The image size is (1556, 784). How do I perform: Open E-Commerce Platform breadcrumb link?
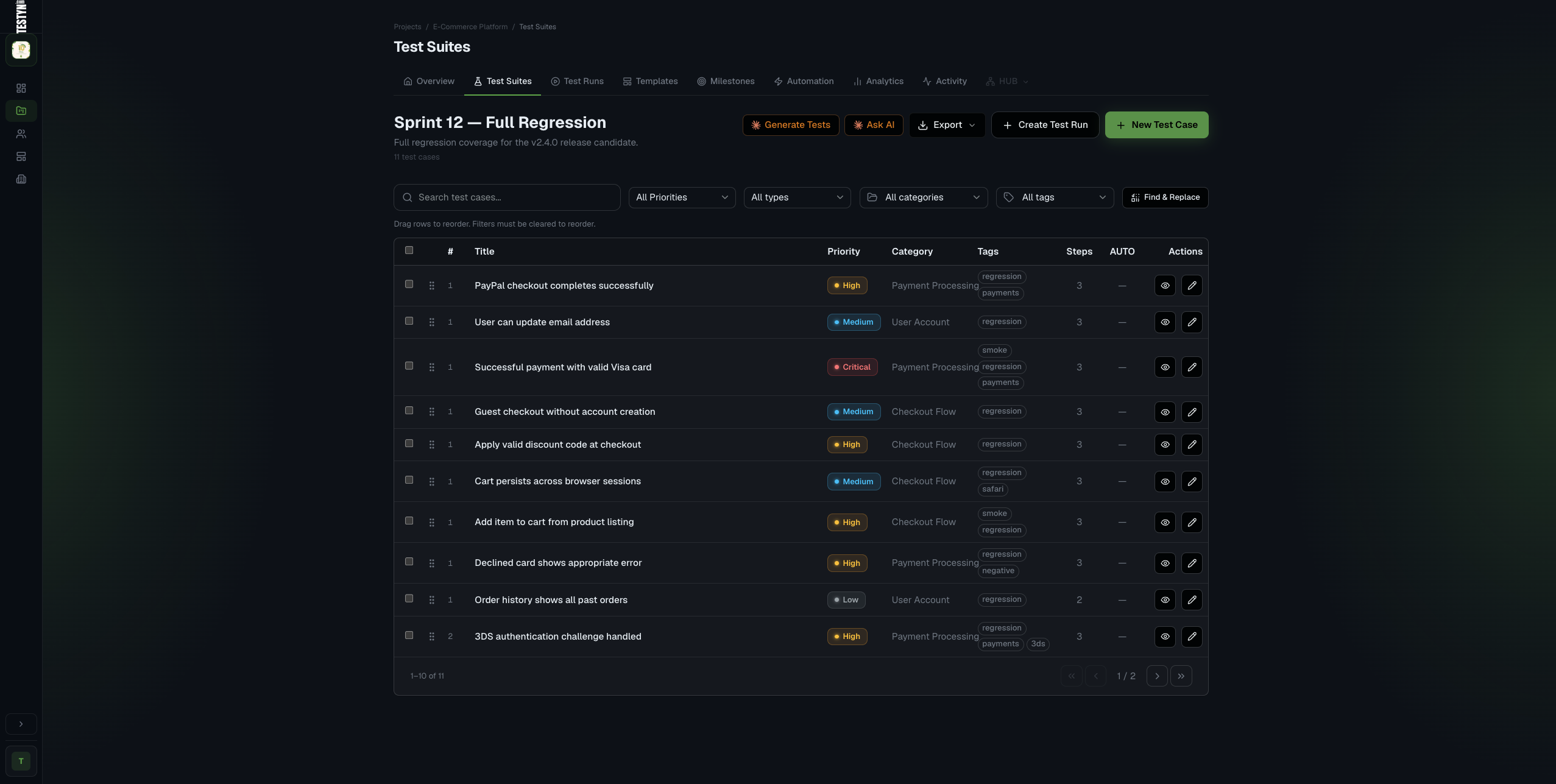pos(470,27)
